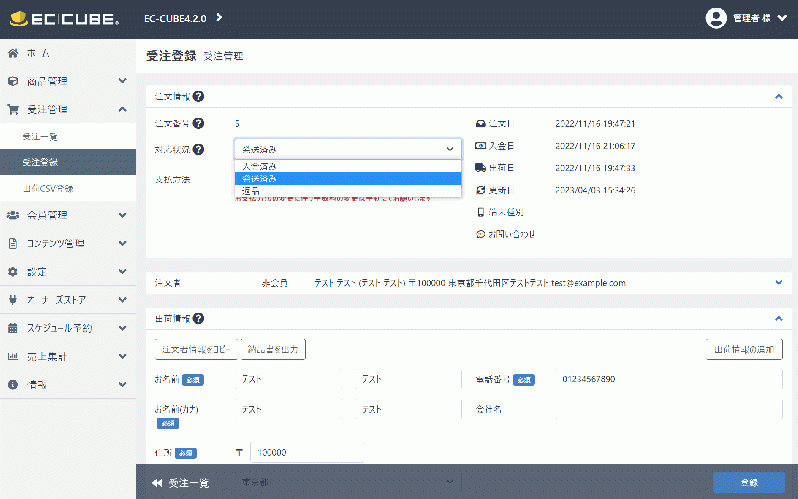Click the help icon next to 対応状況
Screen dimensions: 798x499
(x=198, y=149)
